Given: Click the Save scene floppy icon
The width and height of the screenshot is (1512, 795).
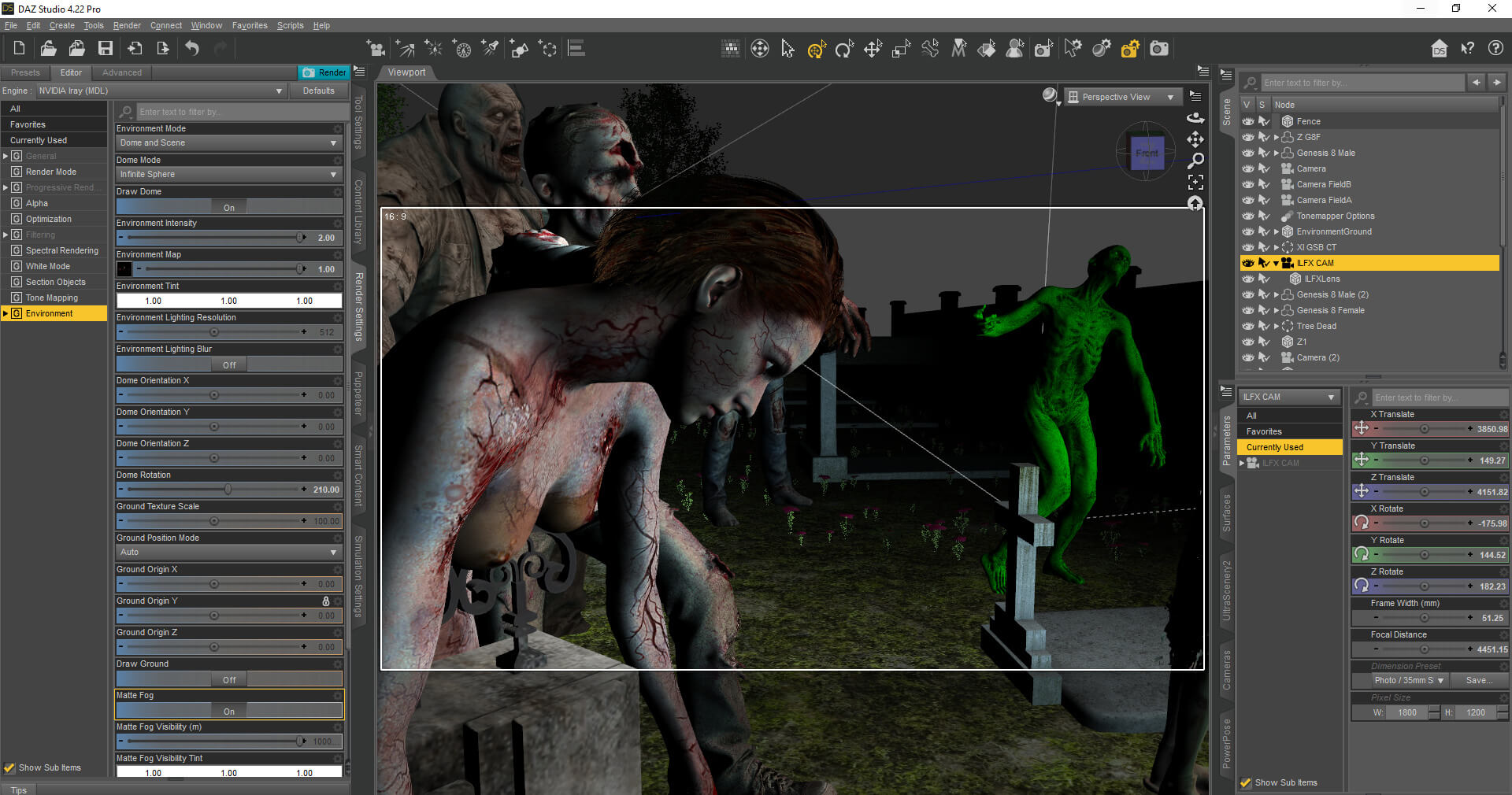Looking at the screenshot, I should 106,49.
